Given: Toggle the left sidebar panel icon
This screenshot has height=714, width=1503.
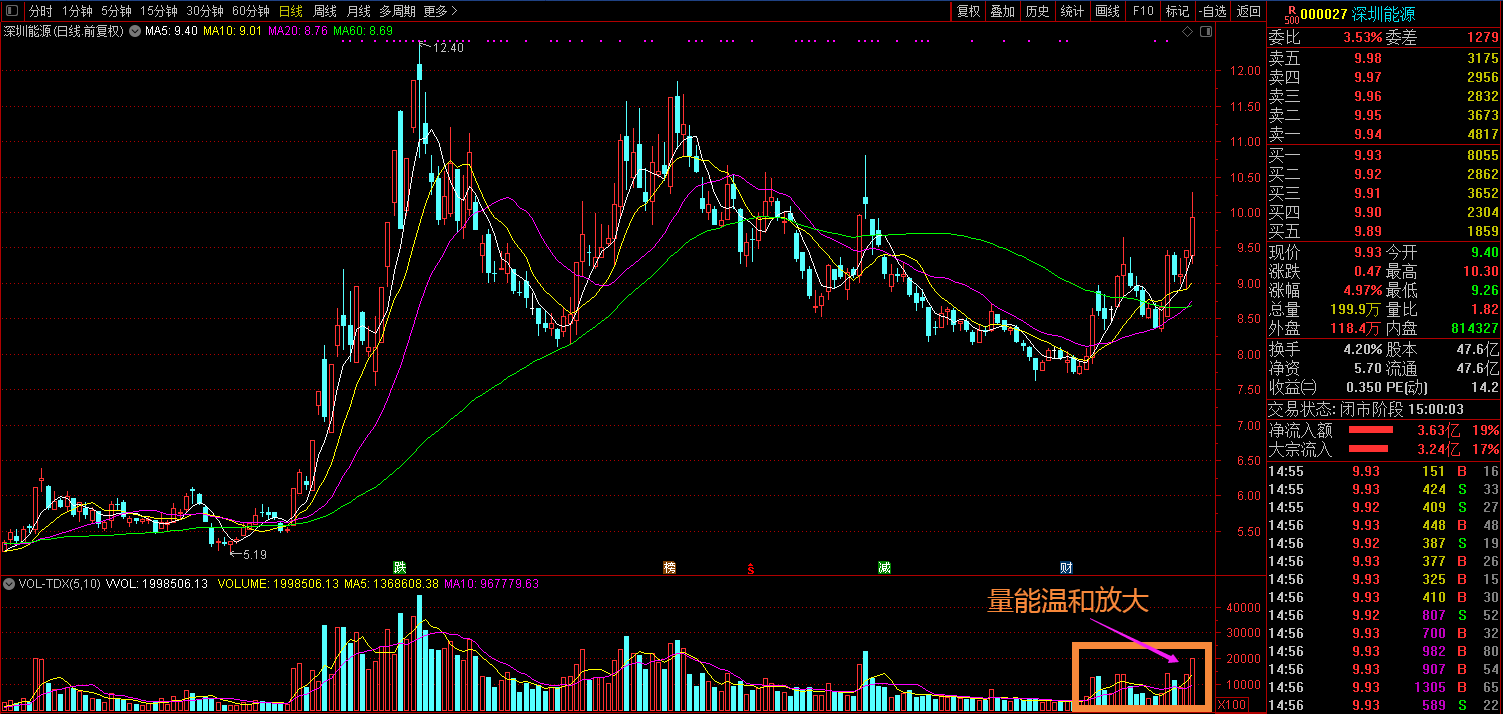Looking at the screenshot, I should pyautogui.click(x=13, y=12).
